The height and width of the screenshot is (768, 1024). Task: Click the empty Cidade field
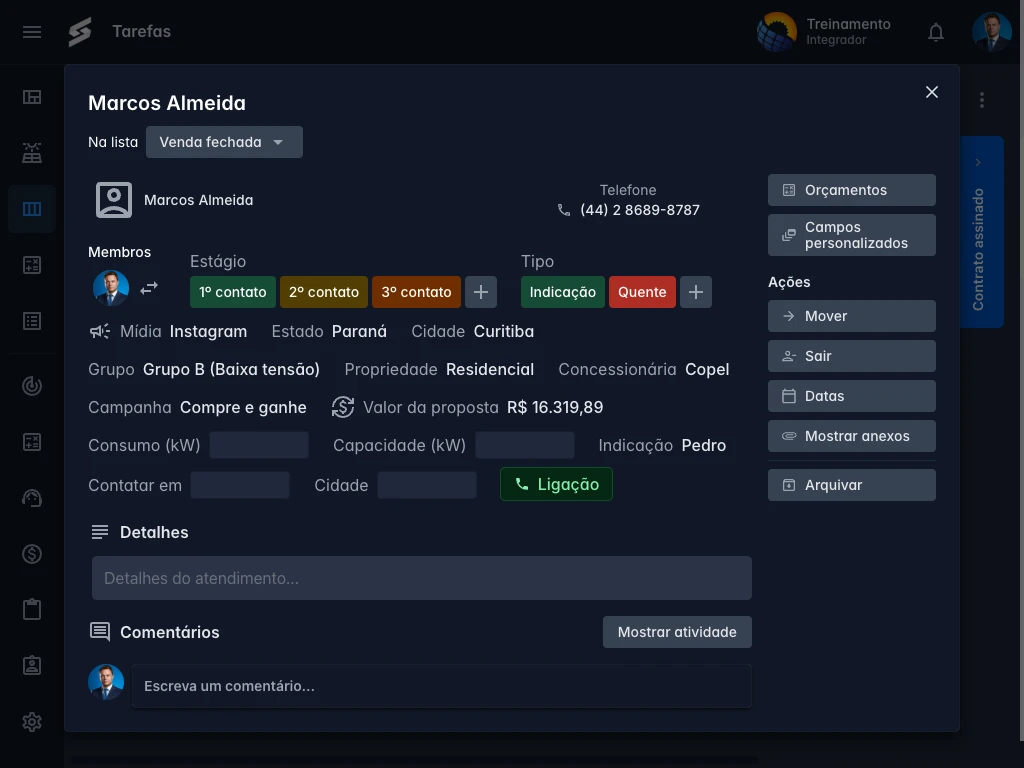(427, 485)
